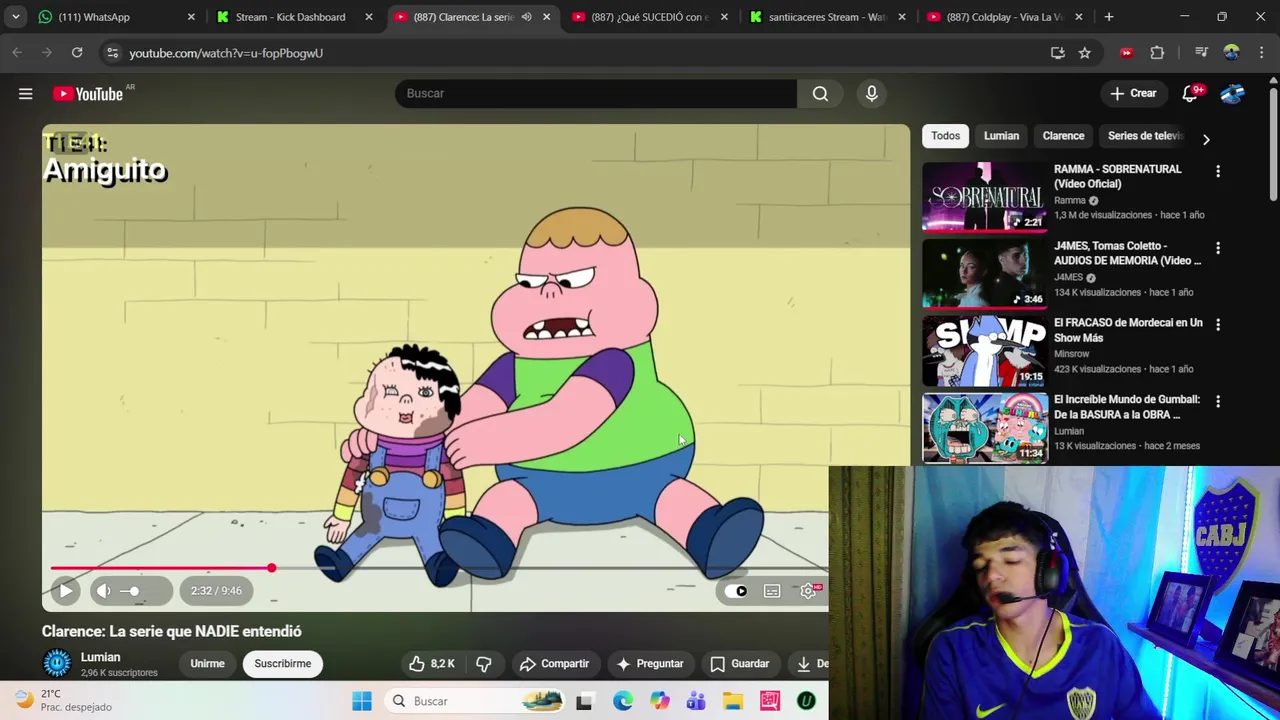Screen dimensions: 1280x720
Task: Click the Unirme join button
Action: pyautogui.click(x=207, y=663)
